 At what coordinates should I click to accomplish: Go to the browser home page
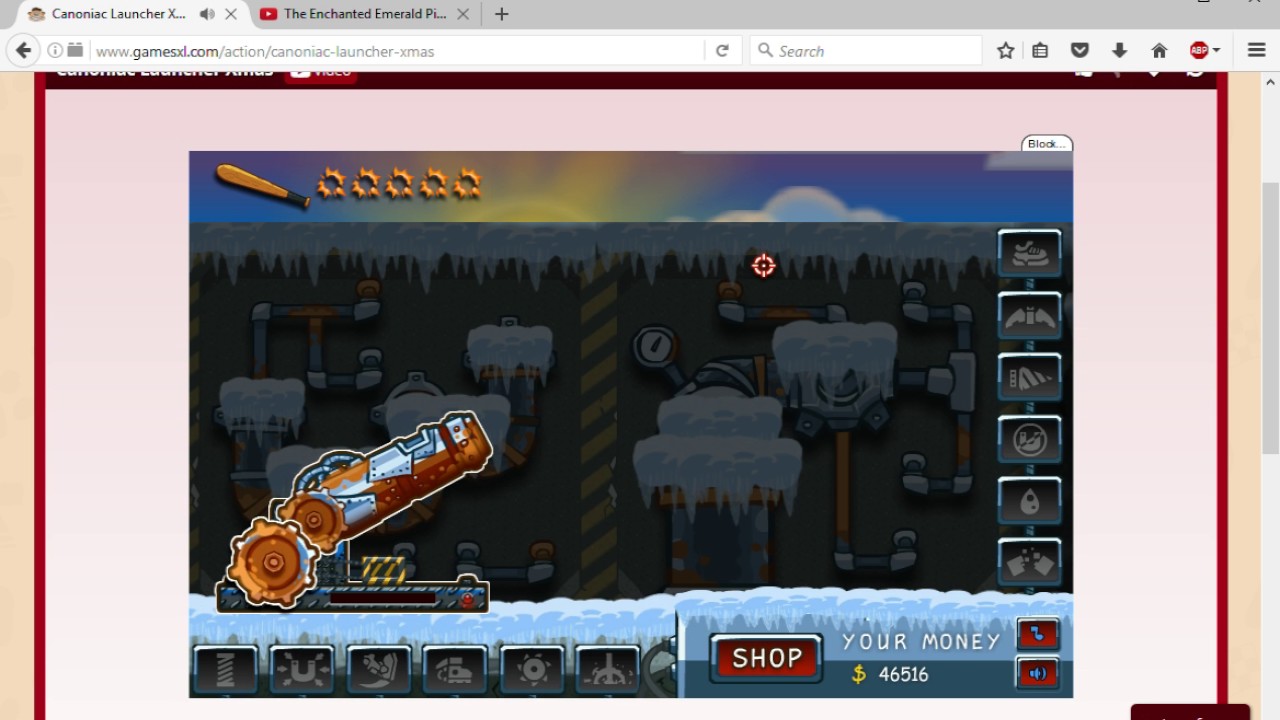[1159, 50]
